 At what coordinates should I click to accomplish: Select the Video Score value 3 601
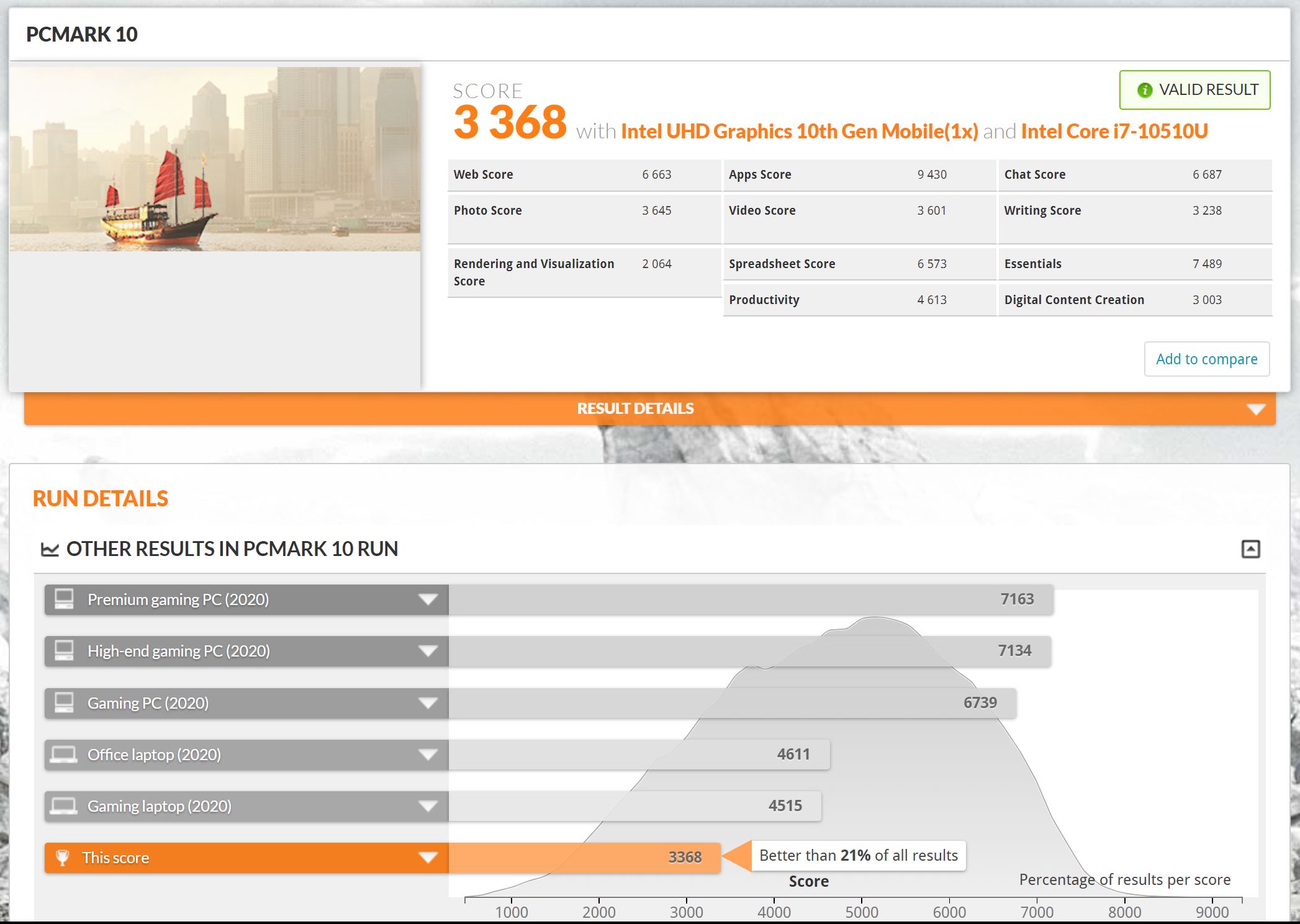[931, 210]
